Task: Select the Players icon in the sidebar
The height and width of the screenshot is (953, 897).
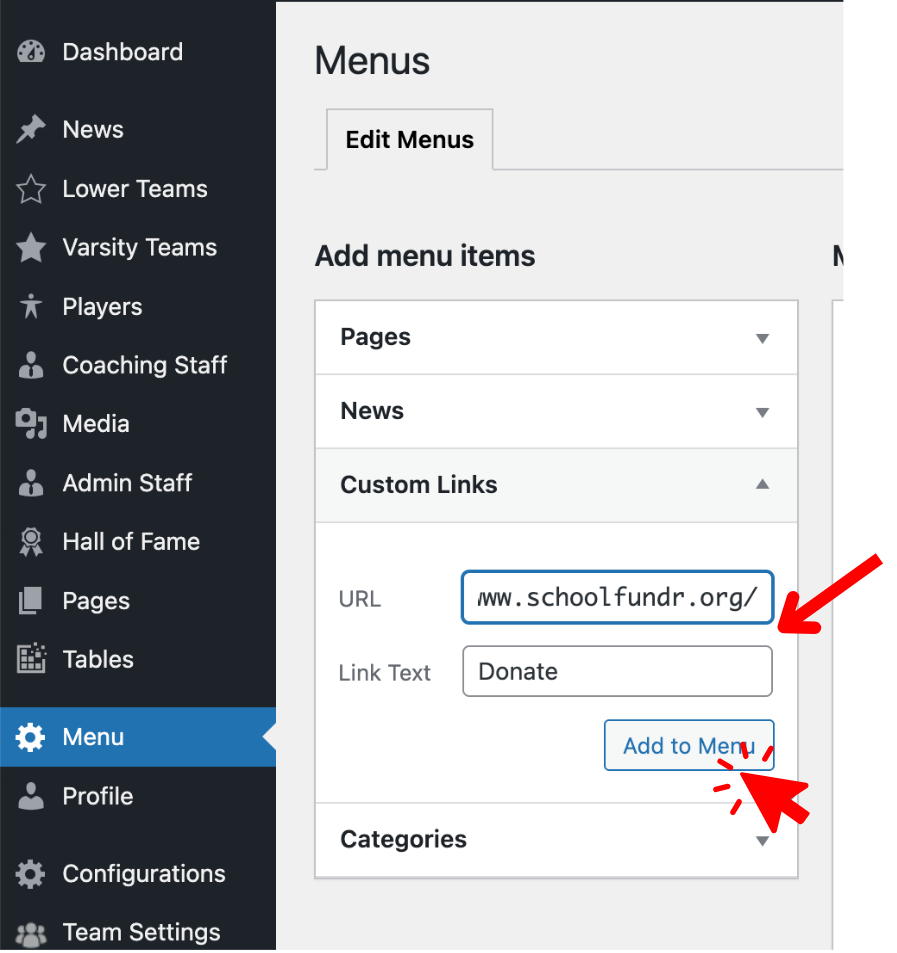Action: pyautogui.click(x=30, y=306)
